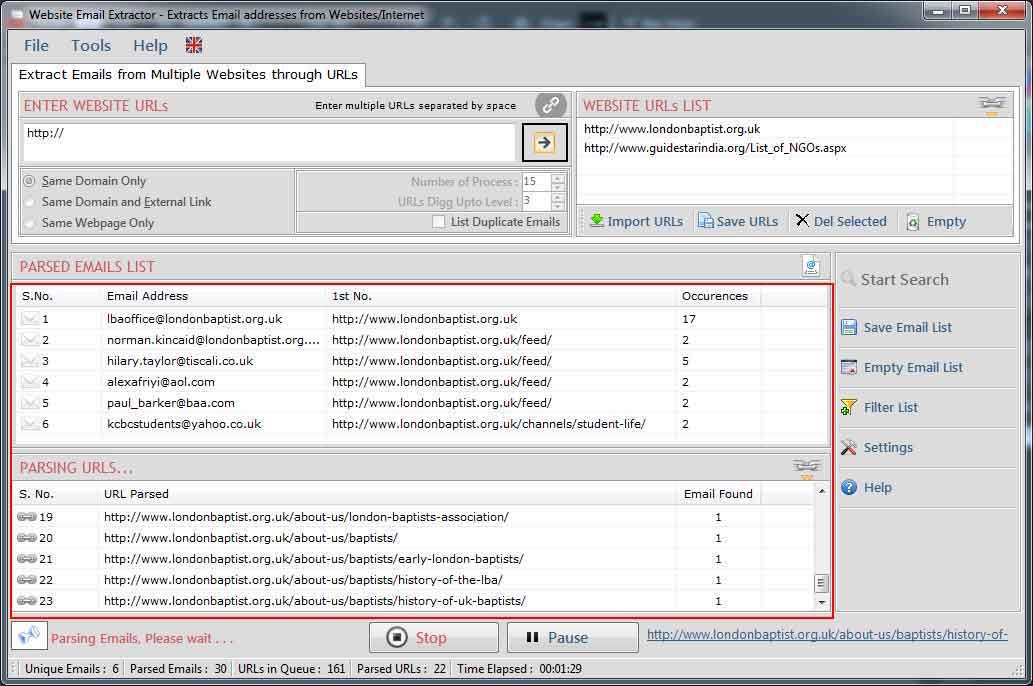Click the link icon of parsed URL row 19
The image size is (1033, 686).
[27, 517]
